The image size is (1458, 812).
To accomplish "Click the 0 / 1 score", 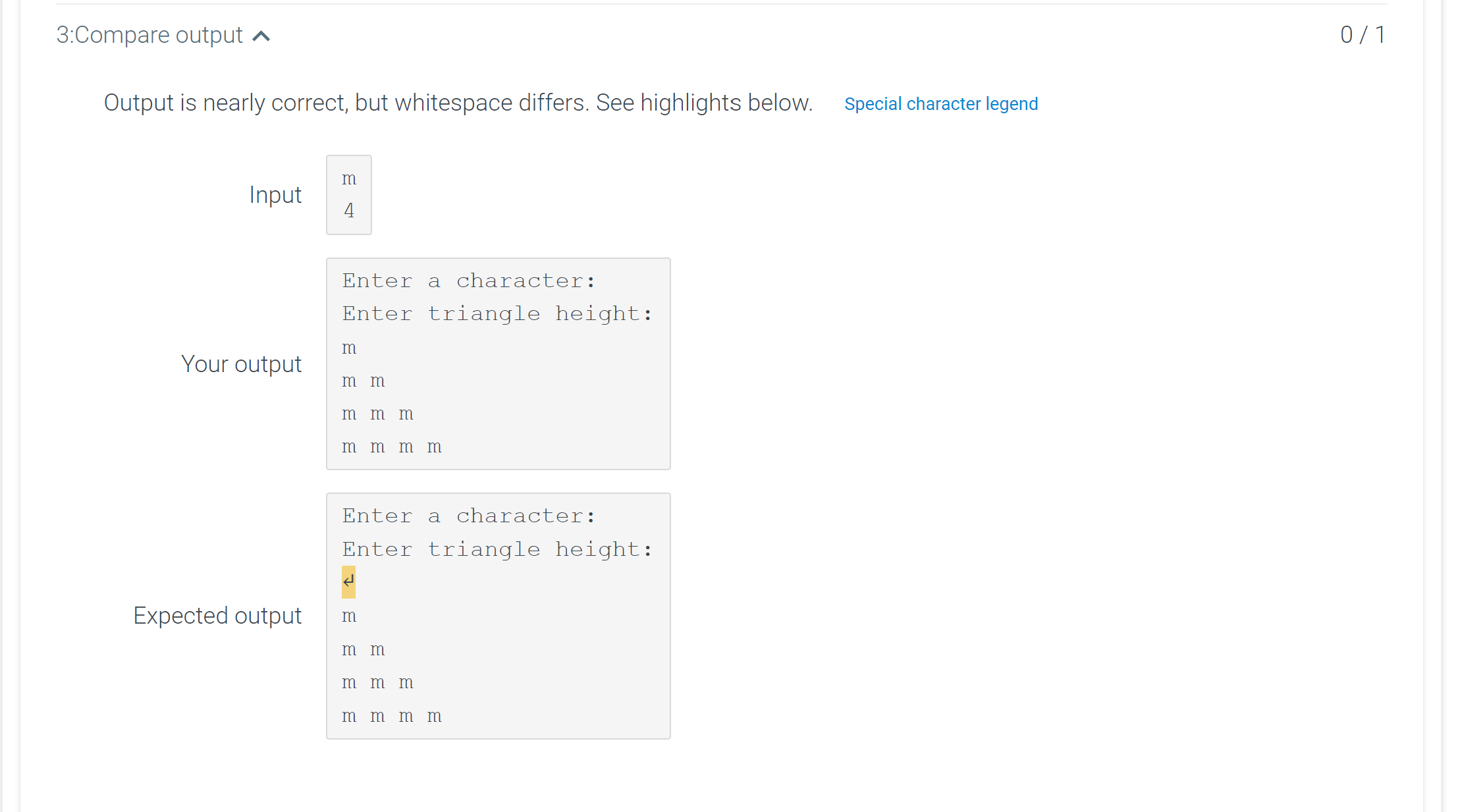I will [x=1362, y=35].
